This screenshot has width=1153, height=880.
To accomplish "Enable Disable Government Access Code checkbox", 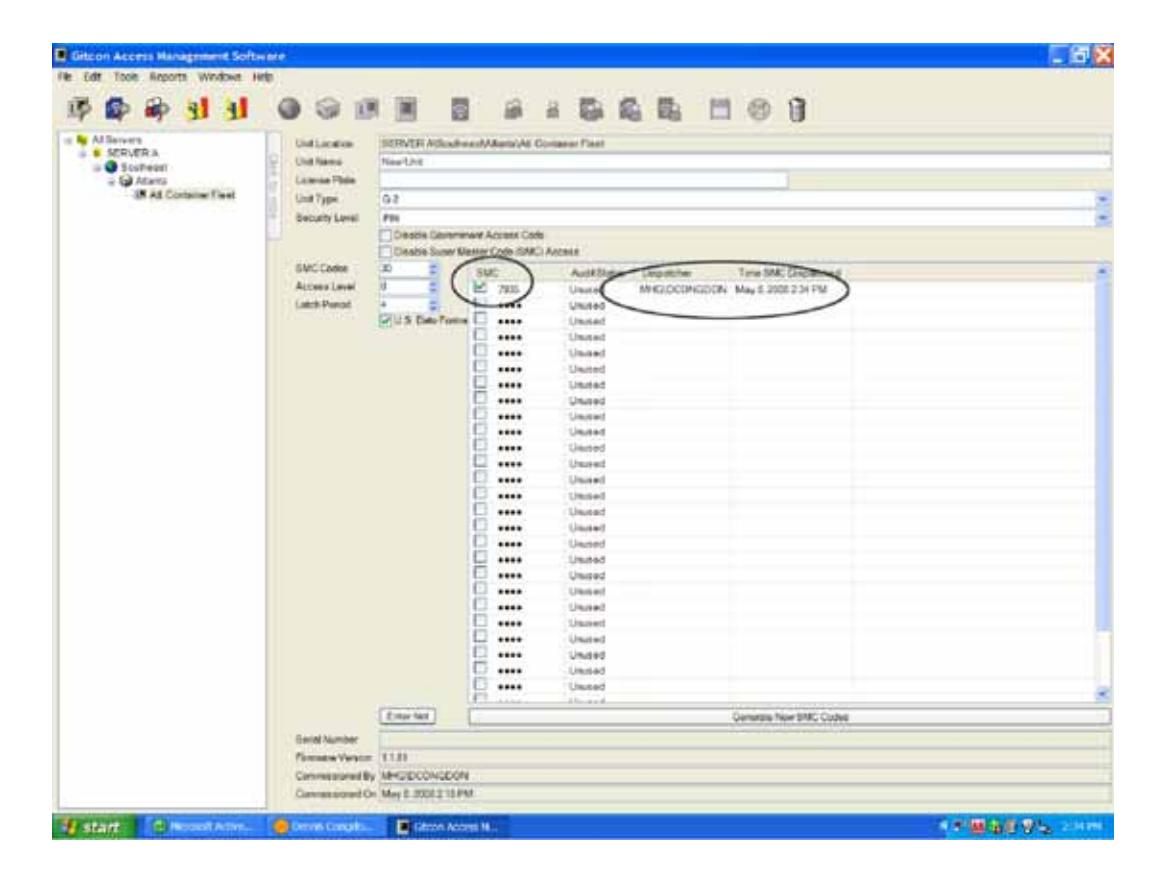I will [385, 235].
